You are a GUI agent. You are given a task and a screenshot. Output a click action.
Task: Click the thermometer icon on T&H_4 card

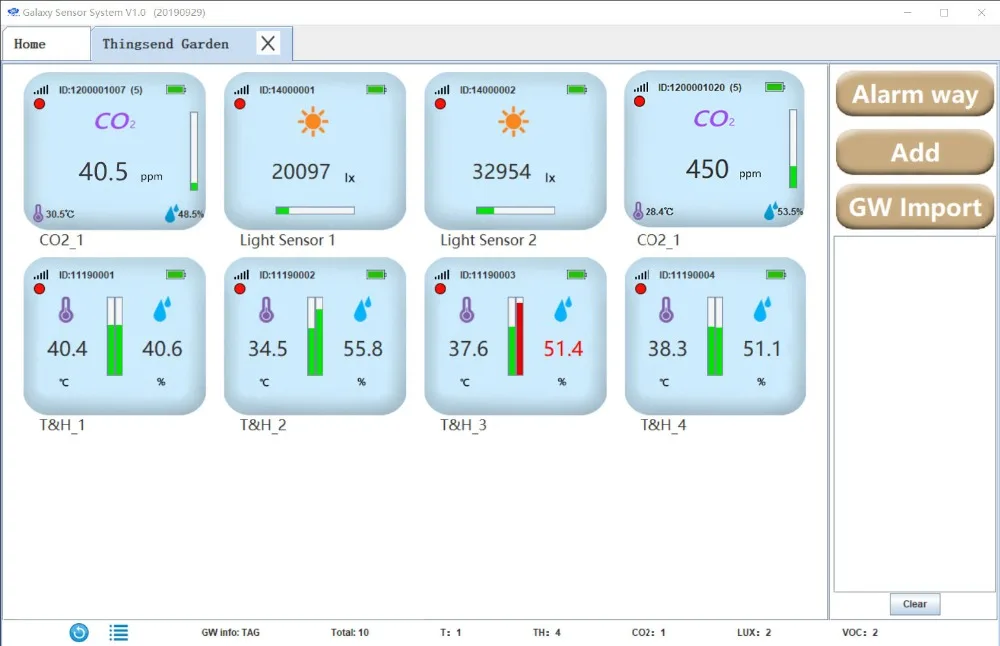pos(666,310)
